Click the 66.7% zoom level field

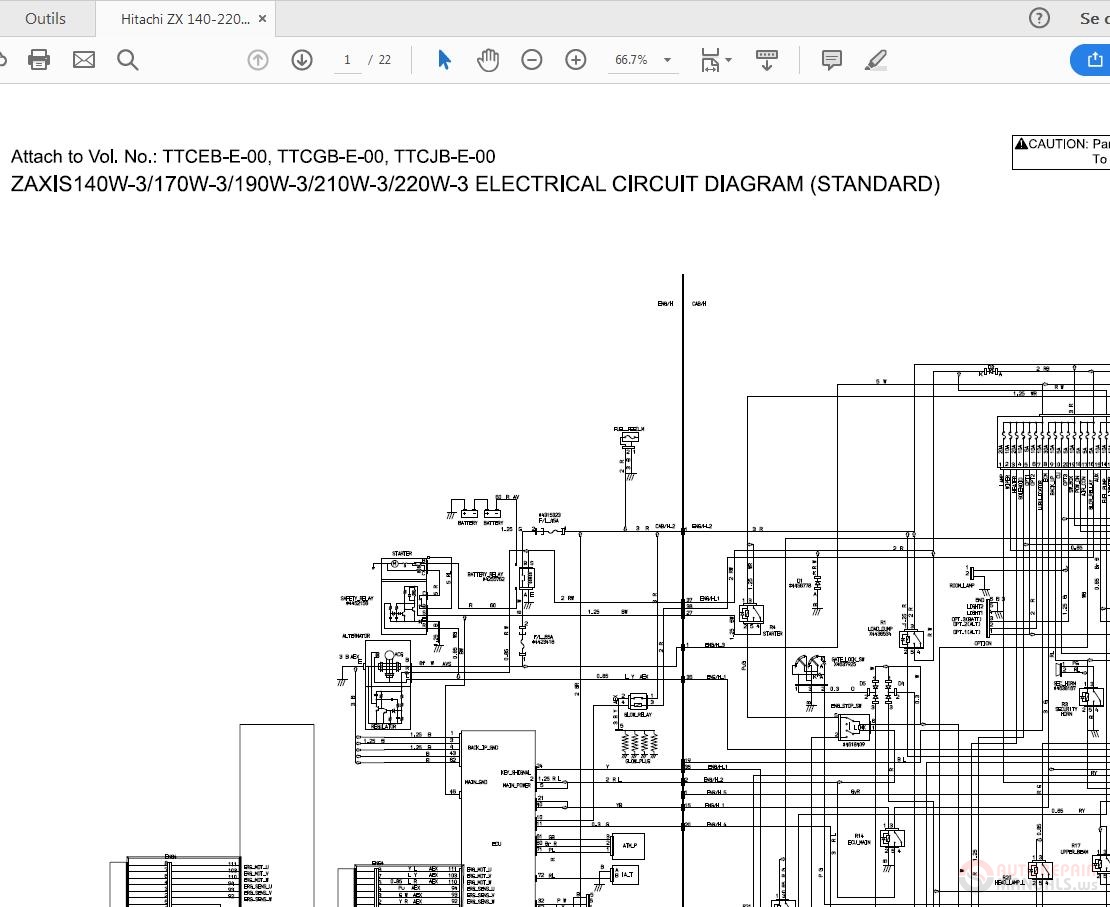click(631, 60)
